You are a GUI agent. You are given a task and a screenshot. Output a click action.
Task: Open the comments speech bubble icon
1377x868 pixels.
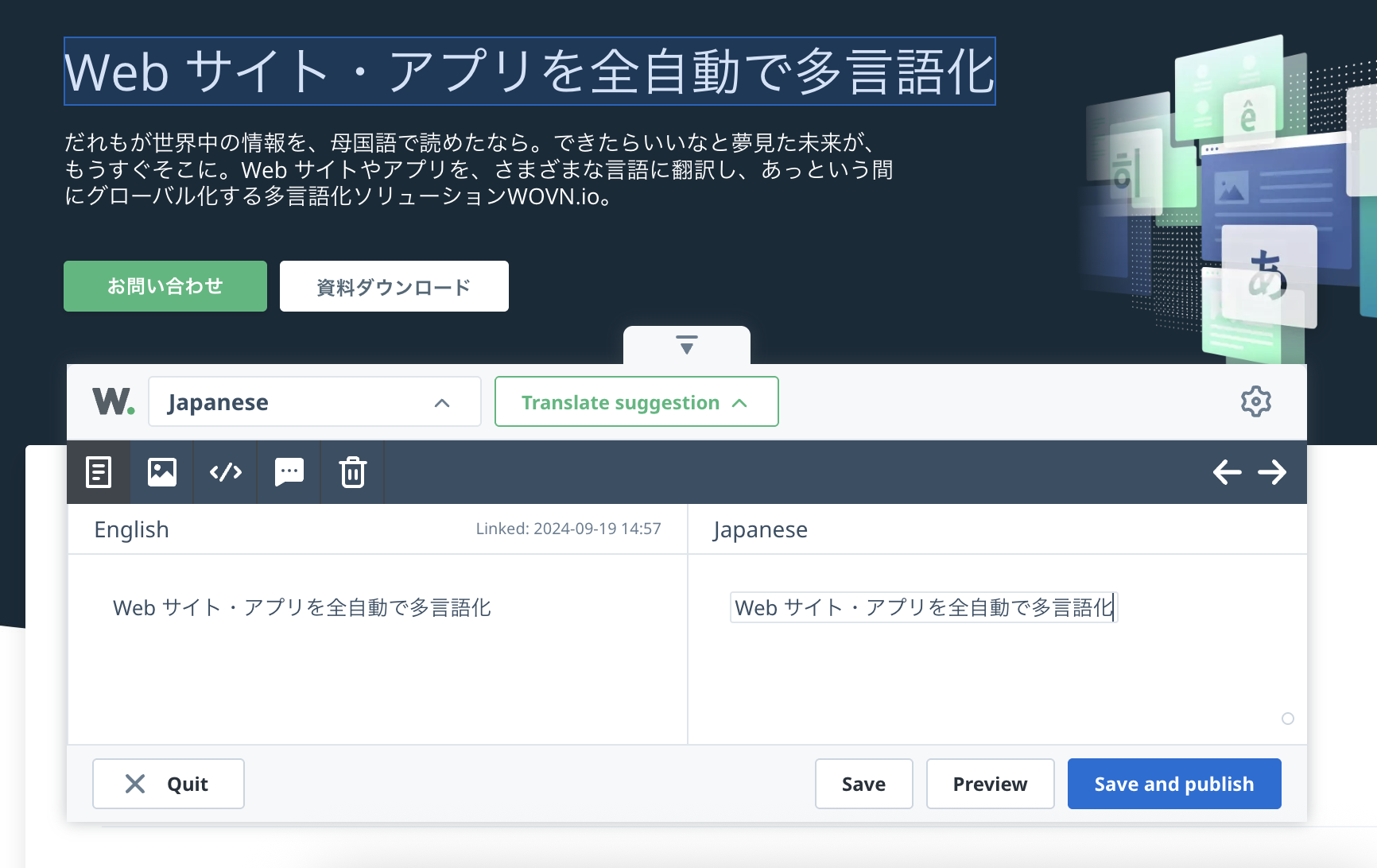[x=289, y=472]
